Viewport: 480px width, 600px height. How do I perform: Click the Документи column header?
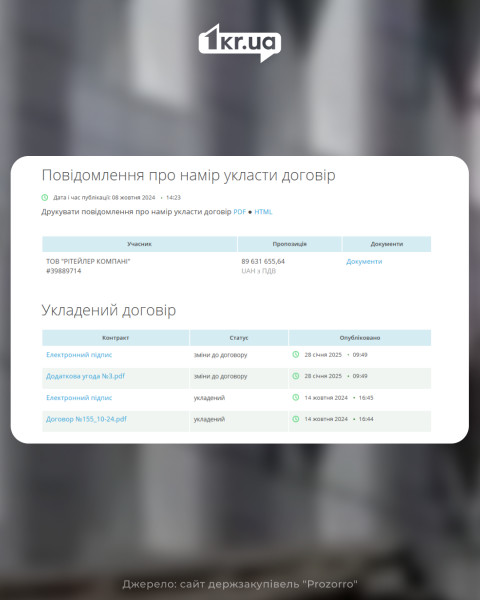(387, 244)
